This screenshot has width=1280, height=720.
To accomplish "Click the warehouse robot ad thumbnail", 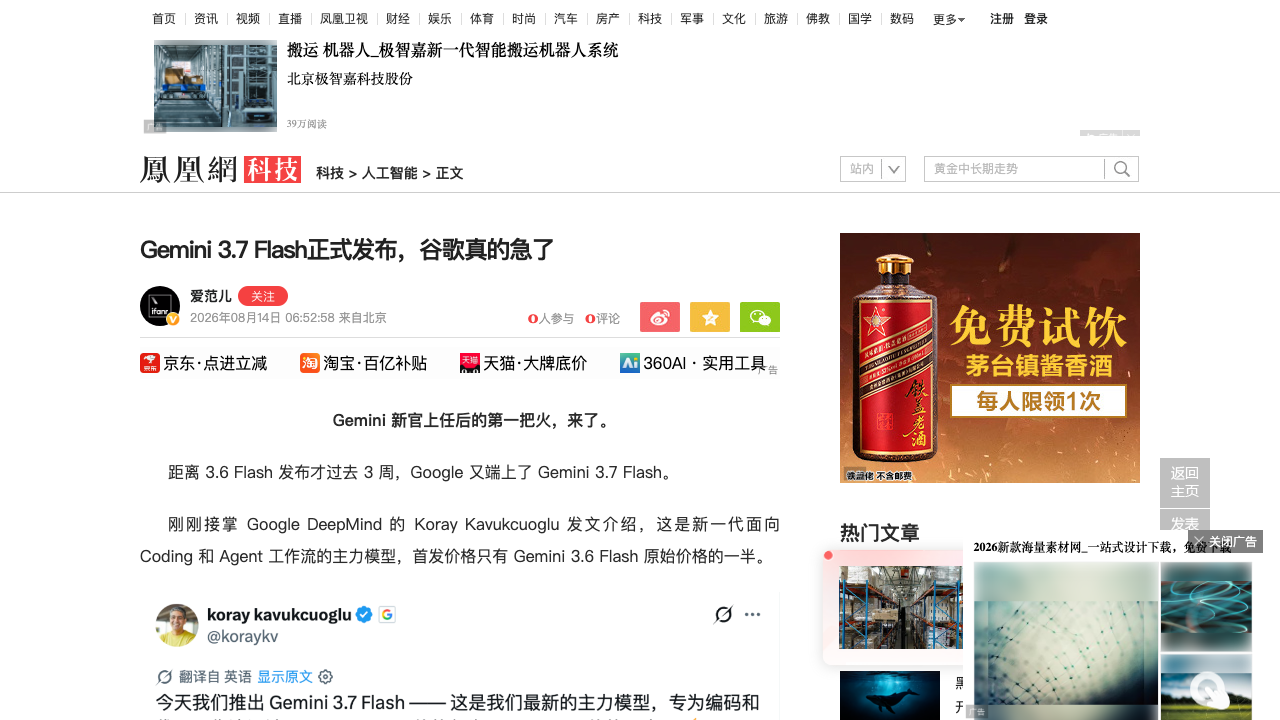I will coord(215,86).
